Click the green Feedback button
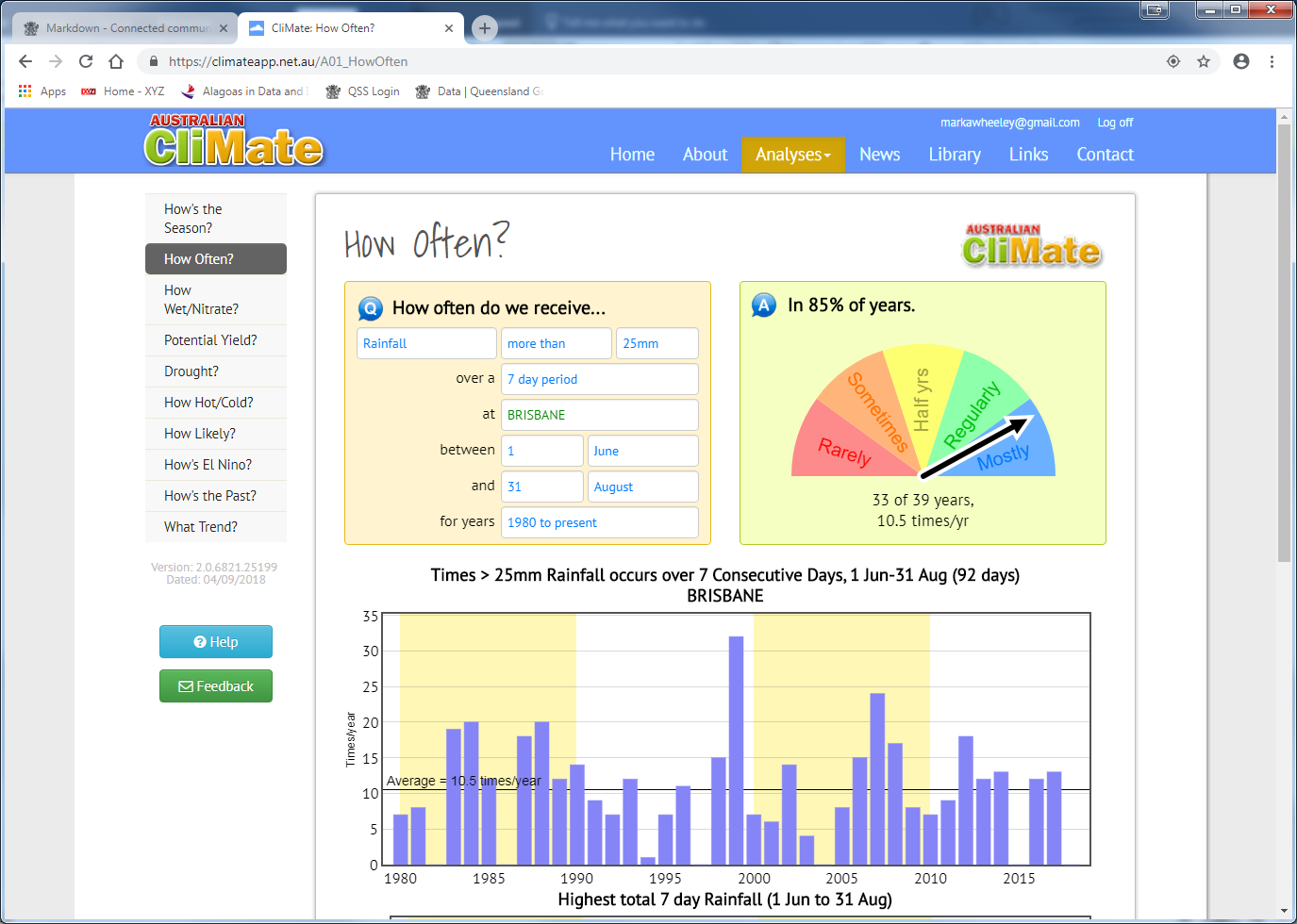The height and width of the screenshot is (924, 1297). click(x=216, y=686)
